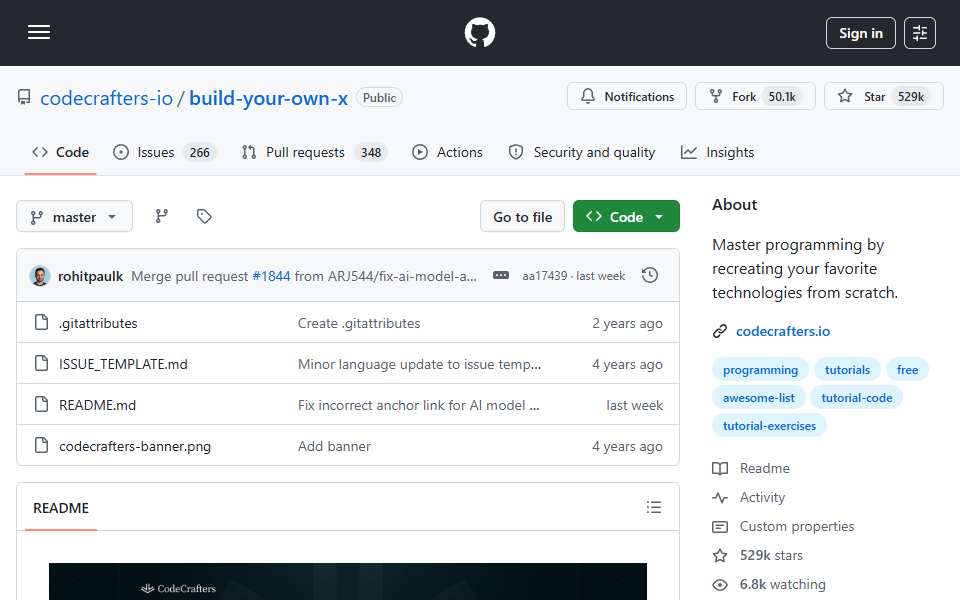Open ISSUE_TEMPLATE.md file
Screen dimensions: 960x600
pos(123,364)
